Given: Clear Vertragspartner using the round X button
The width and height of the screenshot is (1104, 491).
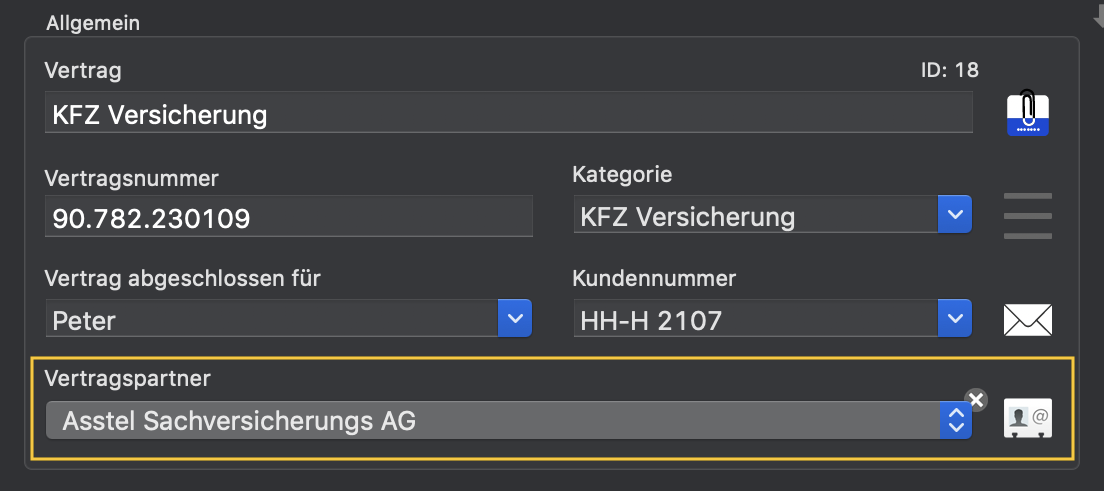Looking at the screenshot, I should 976,399.
